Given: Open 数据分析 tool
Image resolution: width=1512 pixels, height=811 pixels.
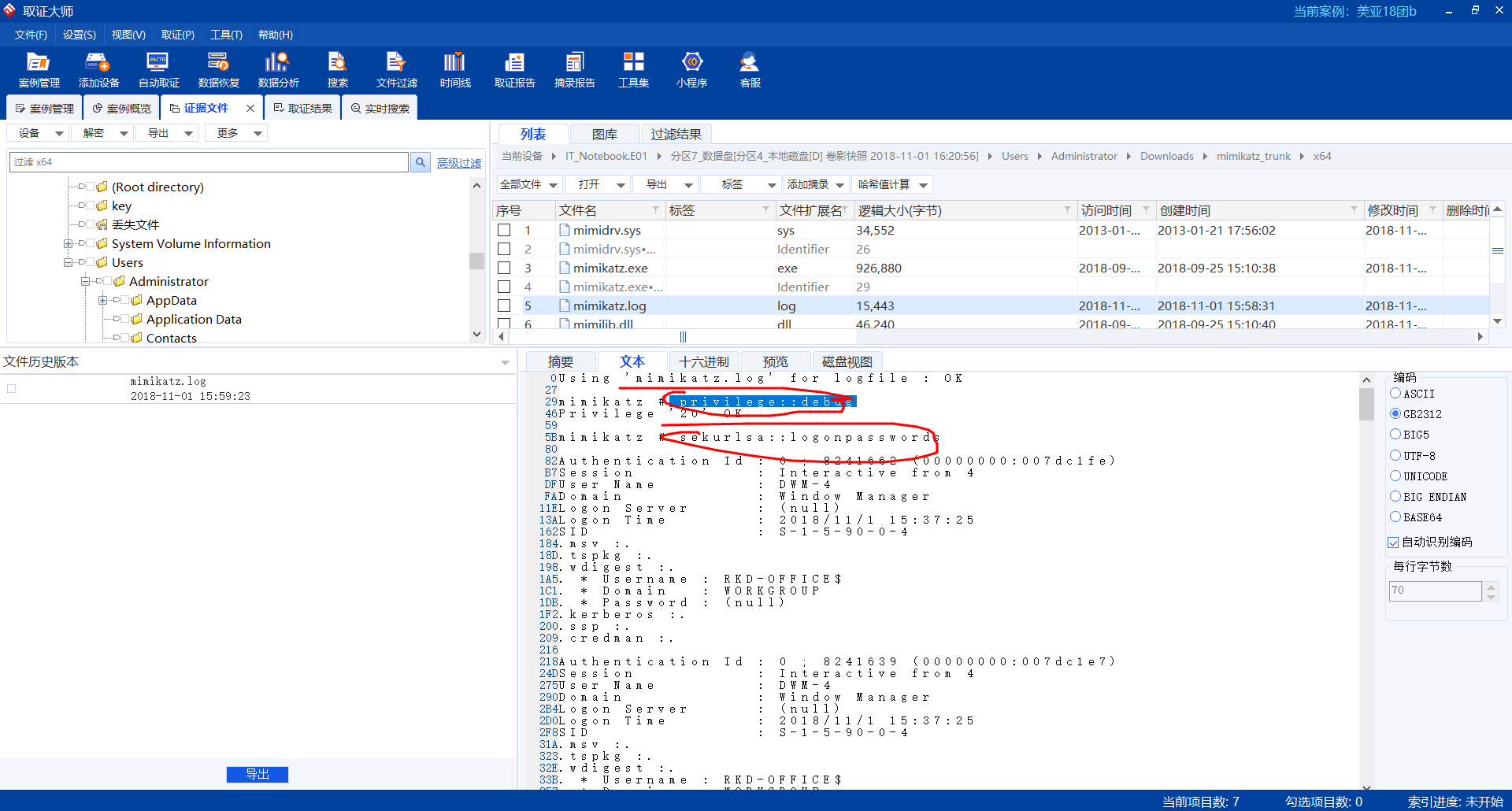Looking at the screenshot, I should (278, 70).
